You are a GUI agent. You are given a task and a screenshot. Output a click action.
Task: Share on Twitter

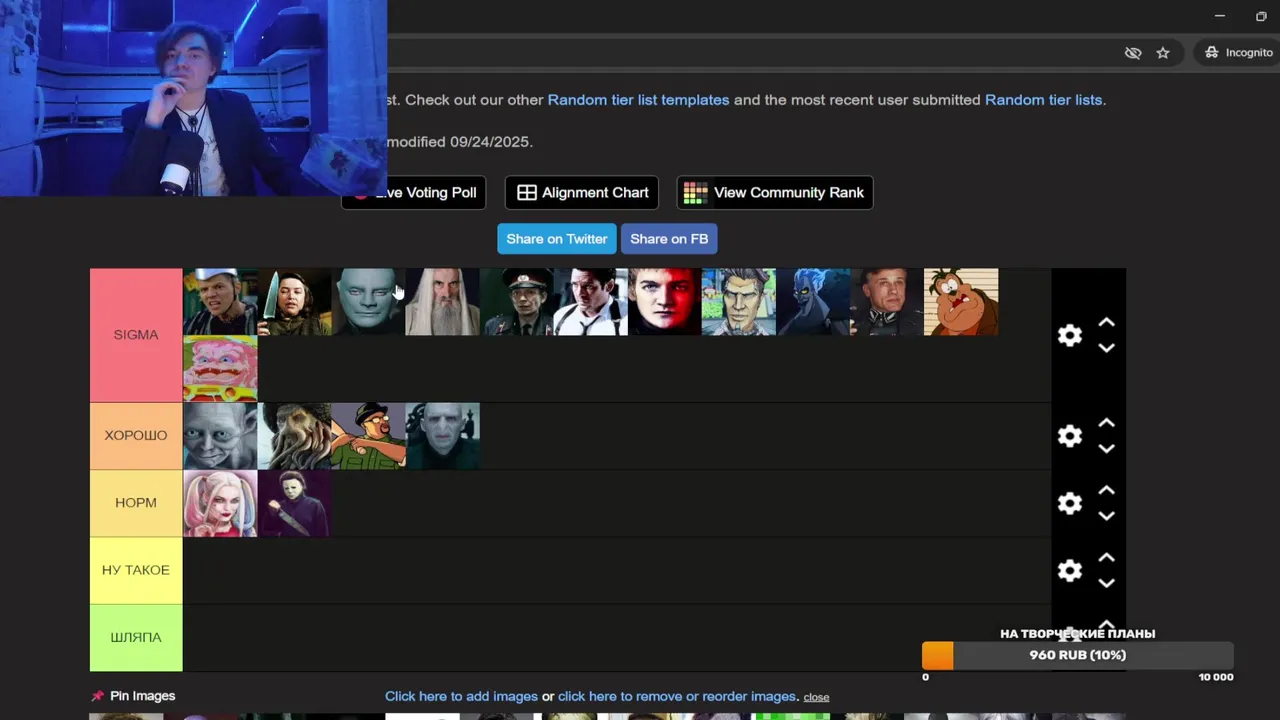coord(557,239)
